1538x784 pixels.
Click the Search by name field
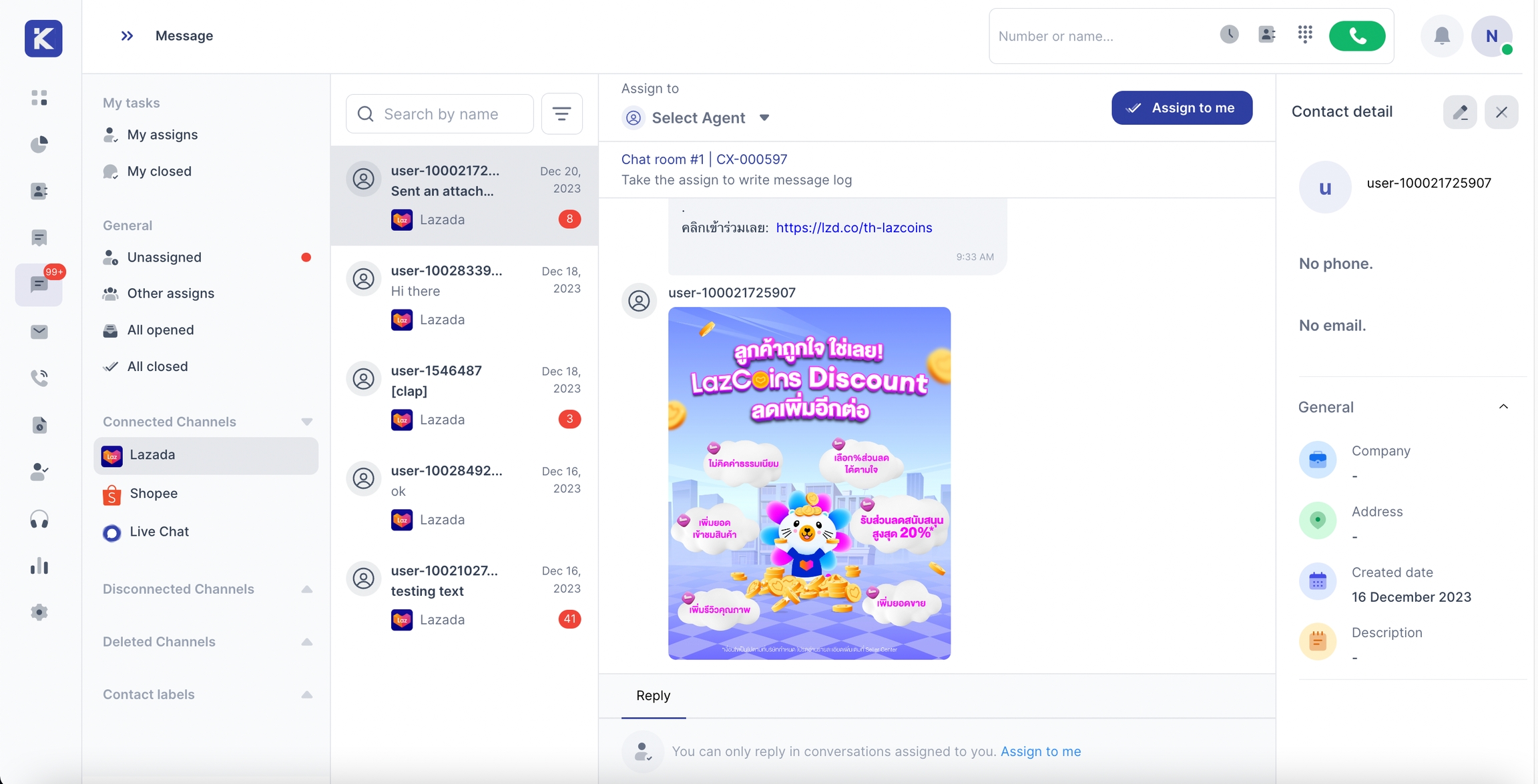441,114
